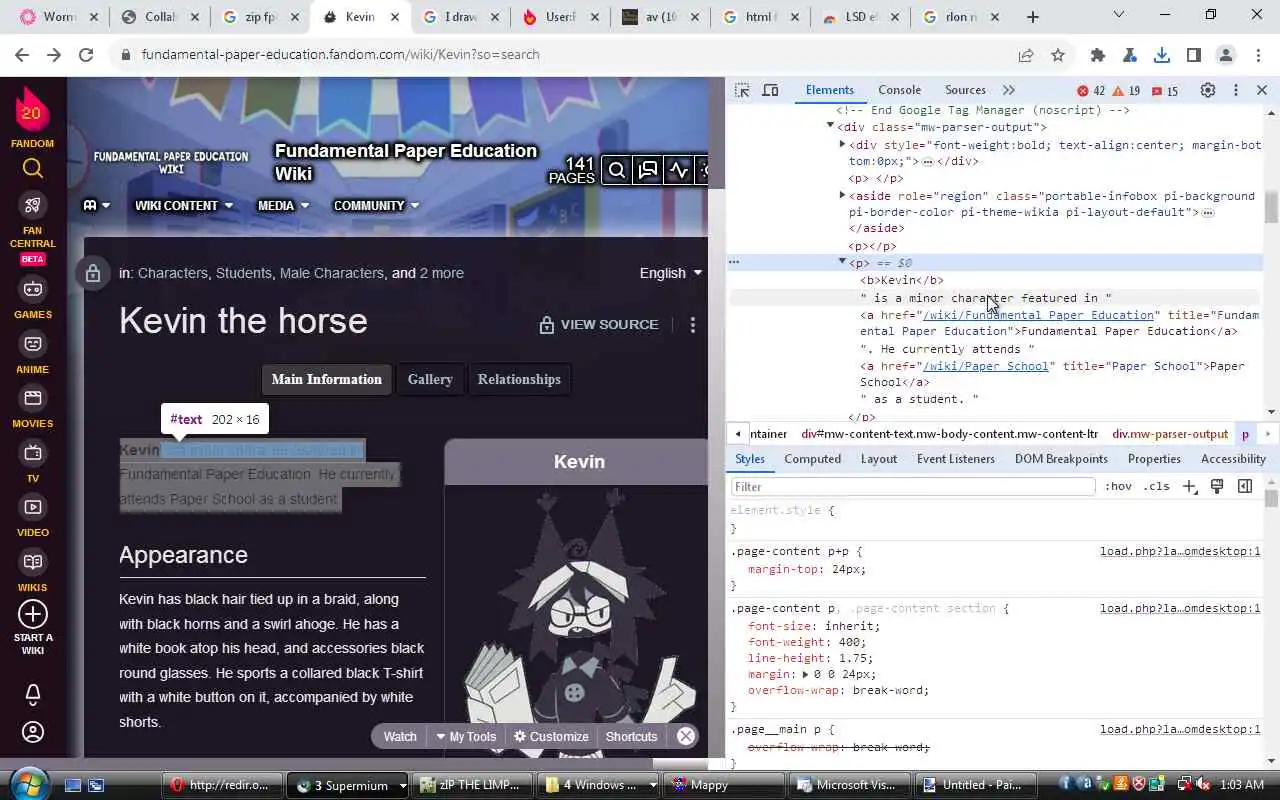Show more DevTools tabs with the chevron
The width and height of the screenshot is (1280, 800).
pos(1009,90)
